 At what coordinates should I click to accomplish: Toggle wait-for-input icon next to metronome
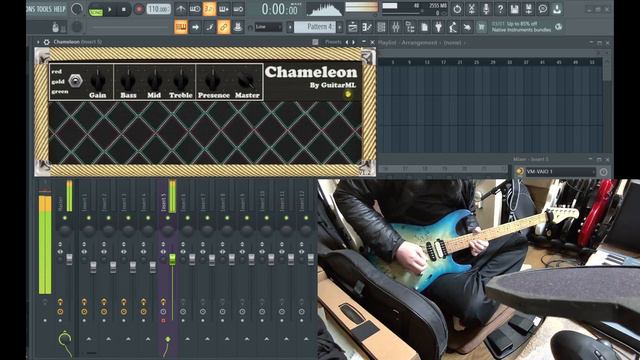195,9
